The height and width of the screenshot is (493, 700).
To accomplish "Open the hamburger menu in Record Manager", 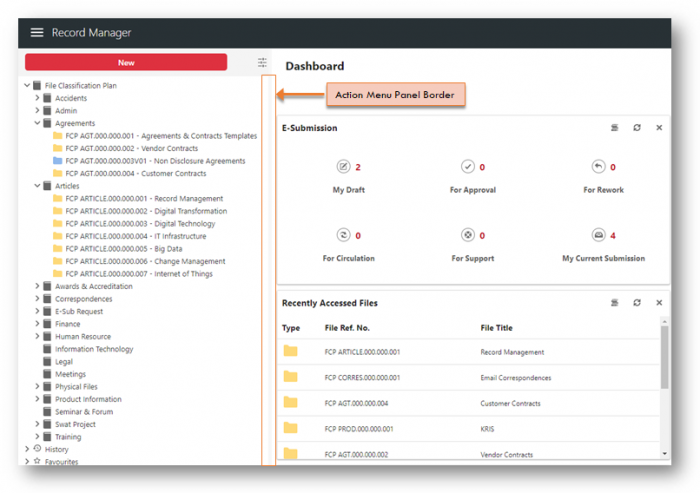I will (37, 32).
